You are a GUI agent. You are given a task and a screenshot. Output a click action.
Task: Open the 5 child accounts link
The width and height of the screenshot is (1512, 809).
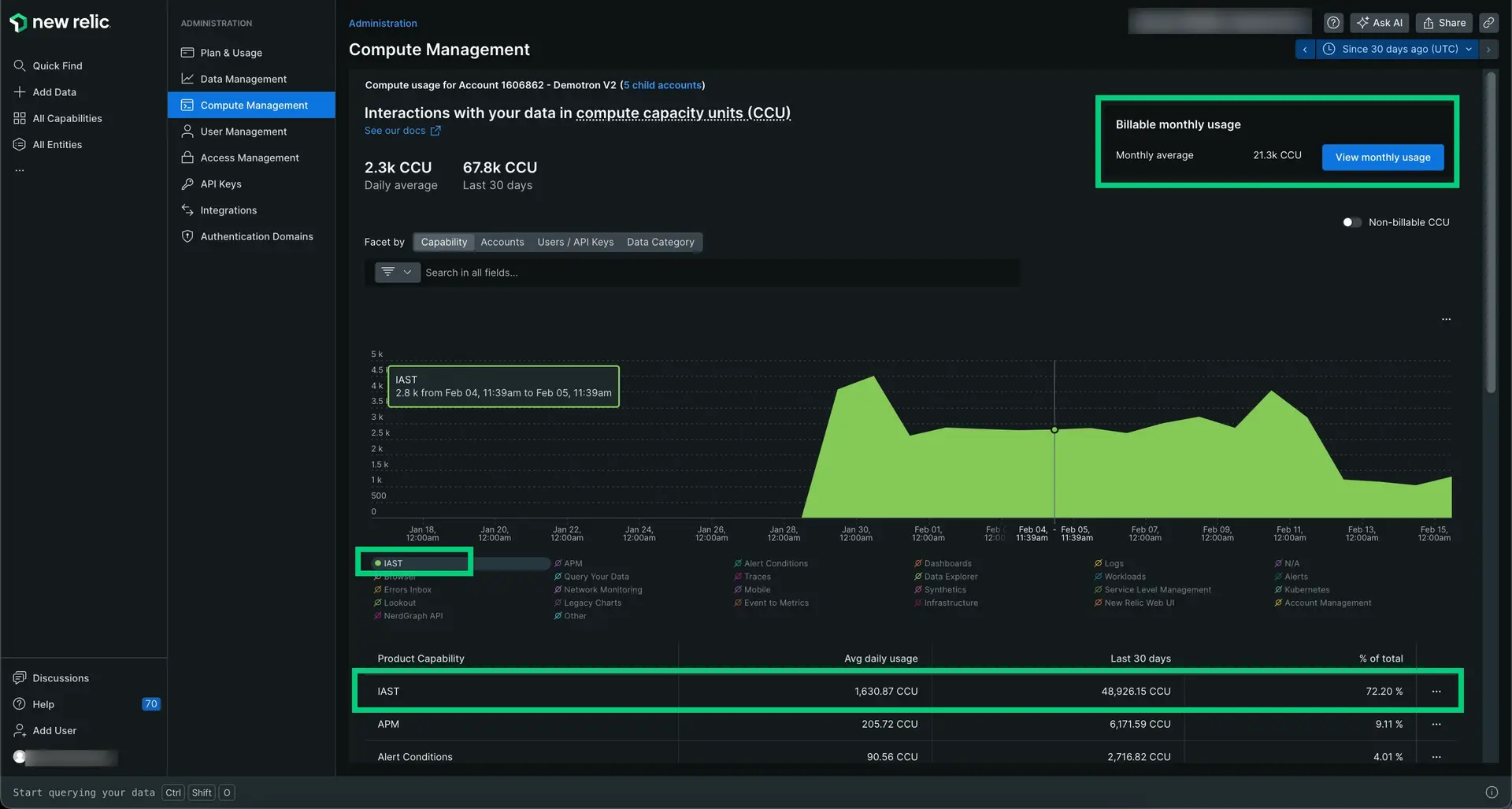[x=661, y=85]
